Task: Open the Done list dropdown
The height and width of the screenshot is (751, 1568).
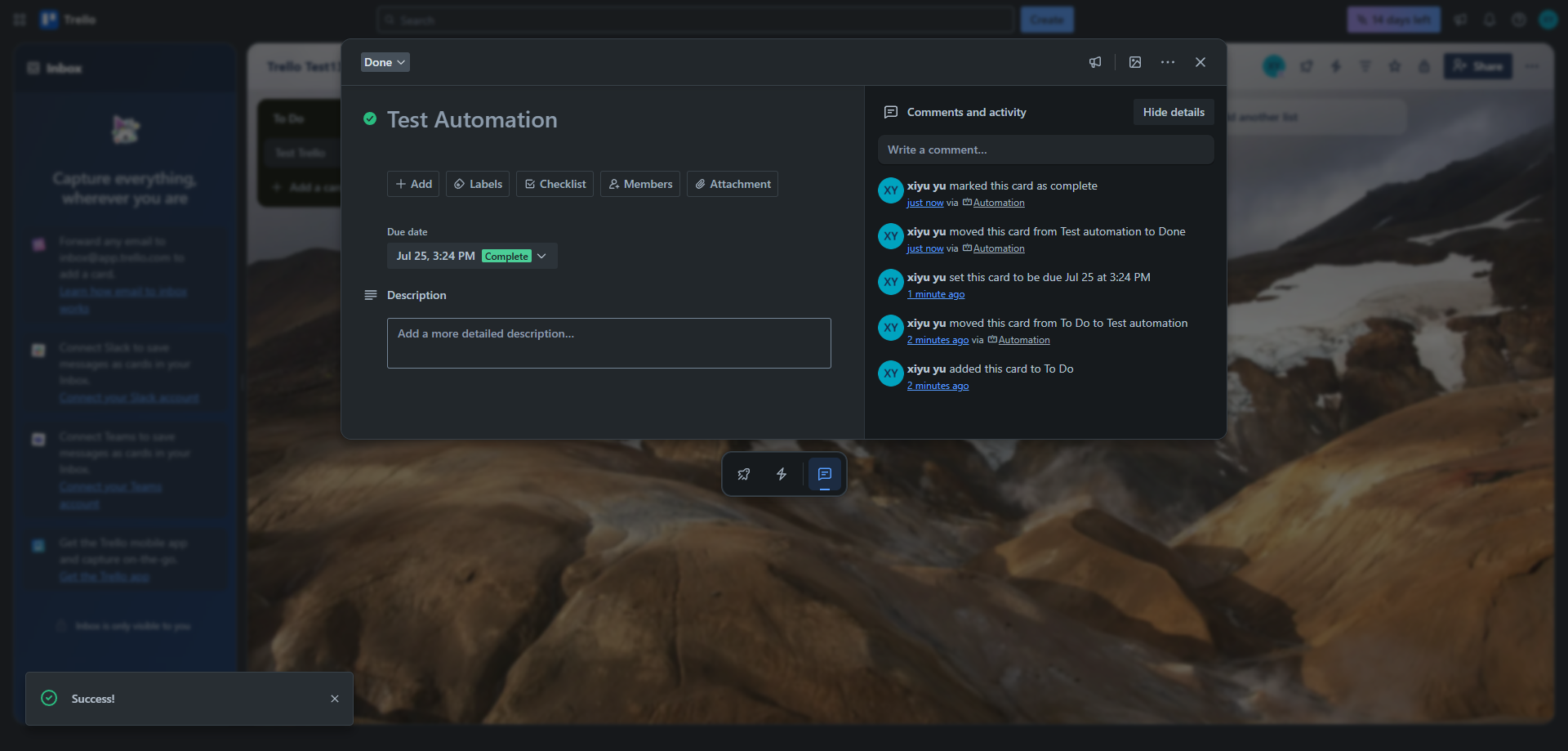Action: pos(385,62)
